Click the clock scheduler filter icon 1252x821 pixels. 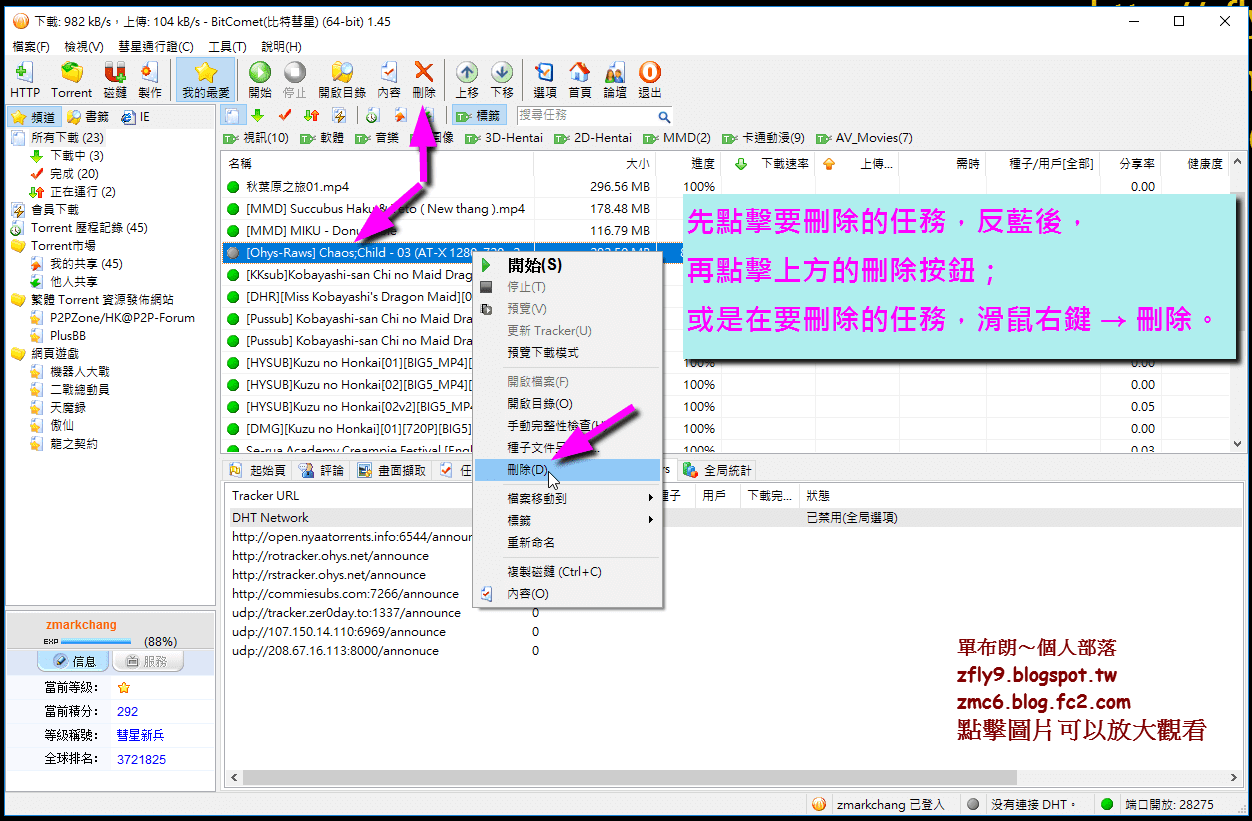pyautogui.click(x=373, y=116)
